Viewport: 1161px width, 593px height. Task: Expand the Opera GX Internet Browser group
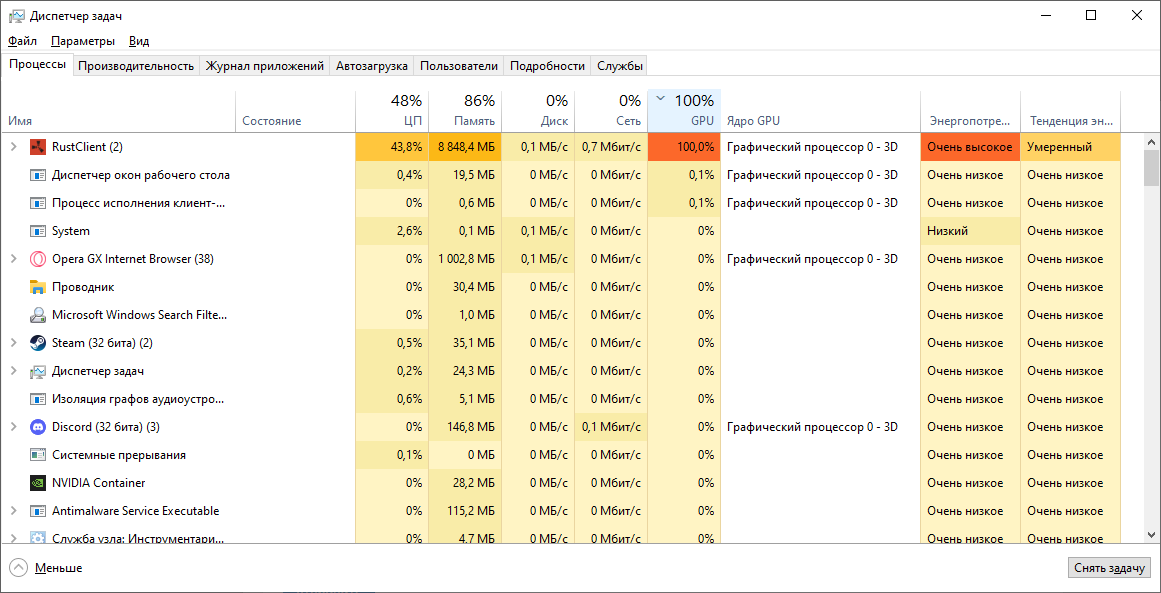[x=14, y=259]
